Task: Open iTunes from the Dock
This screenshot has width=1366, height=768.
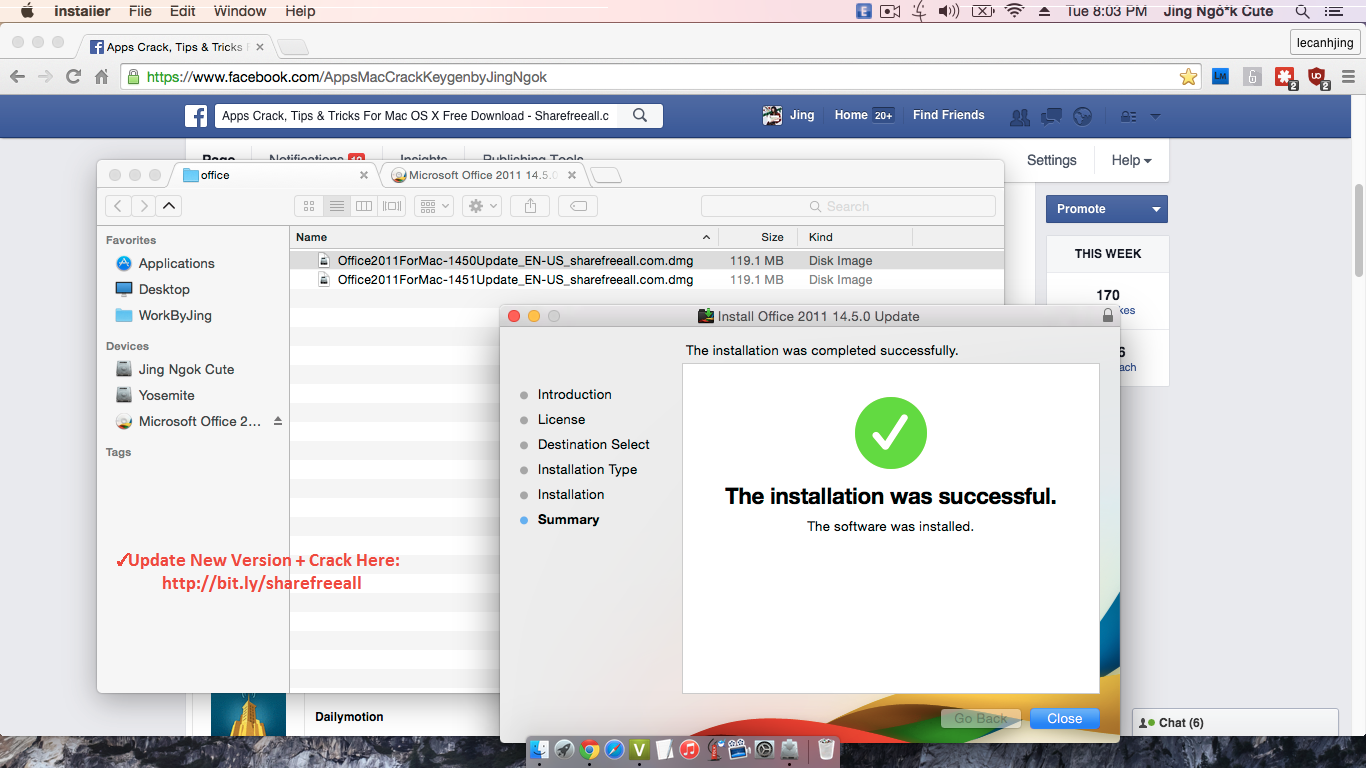Action: [689, 749]
